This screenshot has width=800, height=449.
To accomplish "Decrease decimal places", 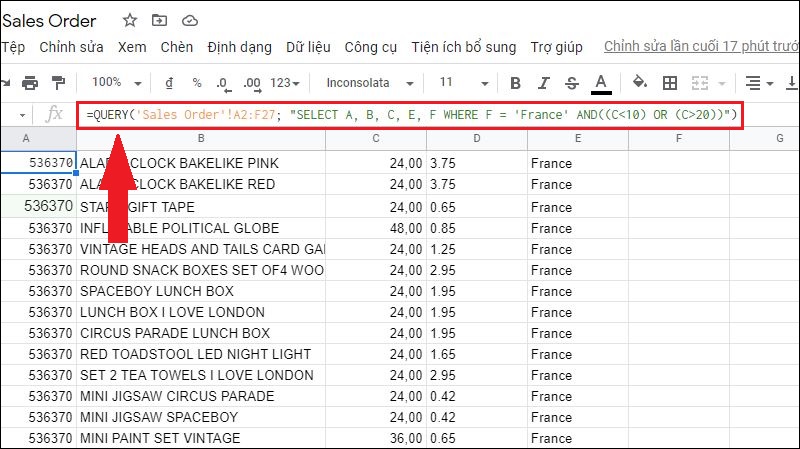I will pyautogui.click(x=223, y=84).
